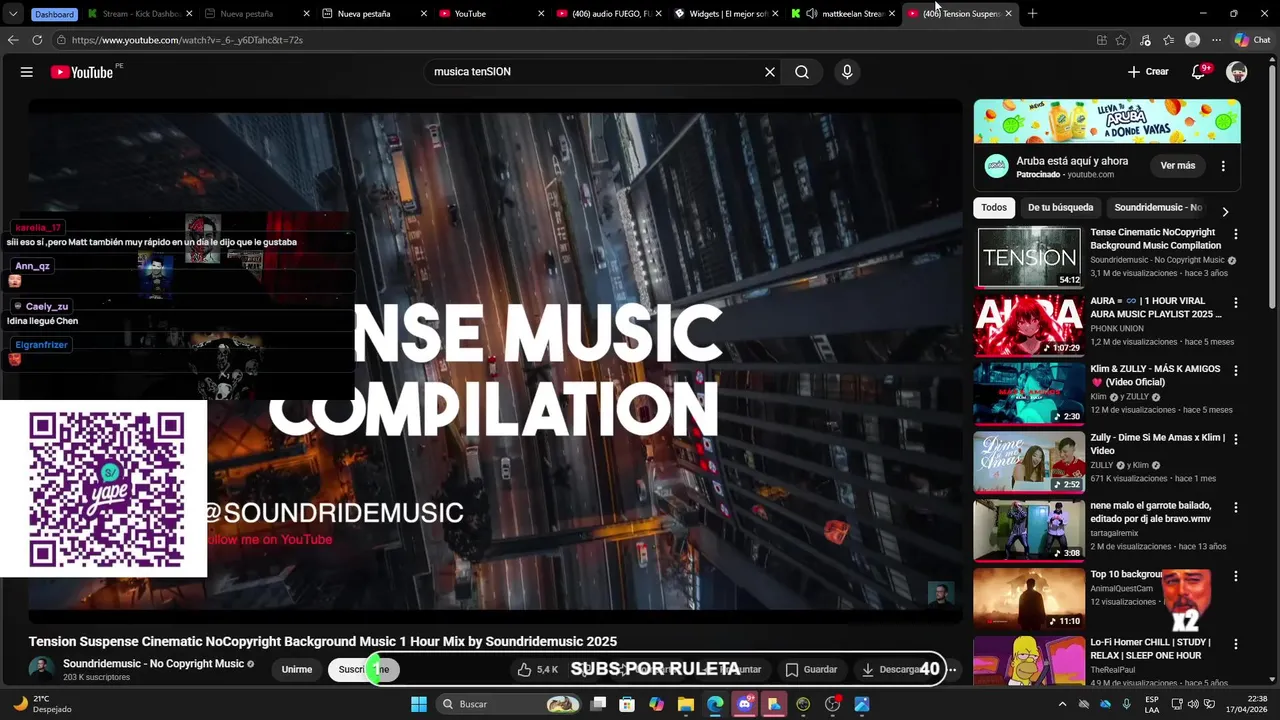
Task: Switch to the Widgets tab
Action: [x=727, y=14]
